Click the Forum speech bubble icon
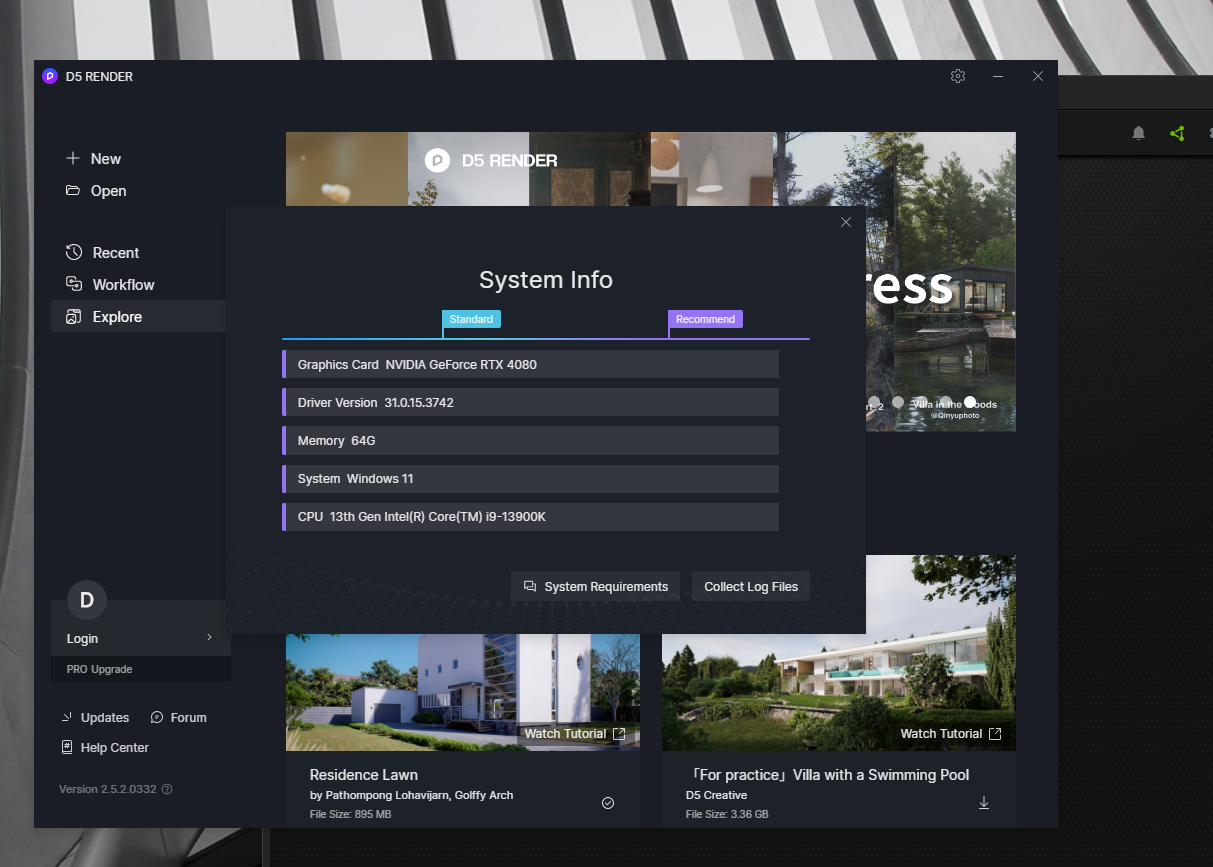 point(157,717)
